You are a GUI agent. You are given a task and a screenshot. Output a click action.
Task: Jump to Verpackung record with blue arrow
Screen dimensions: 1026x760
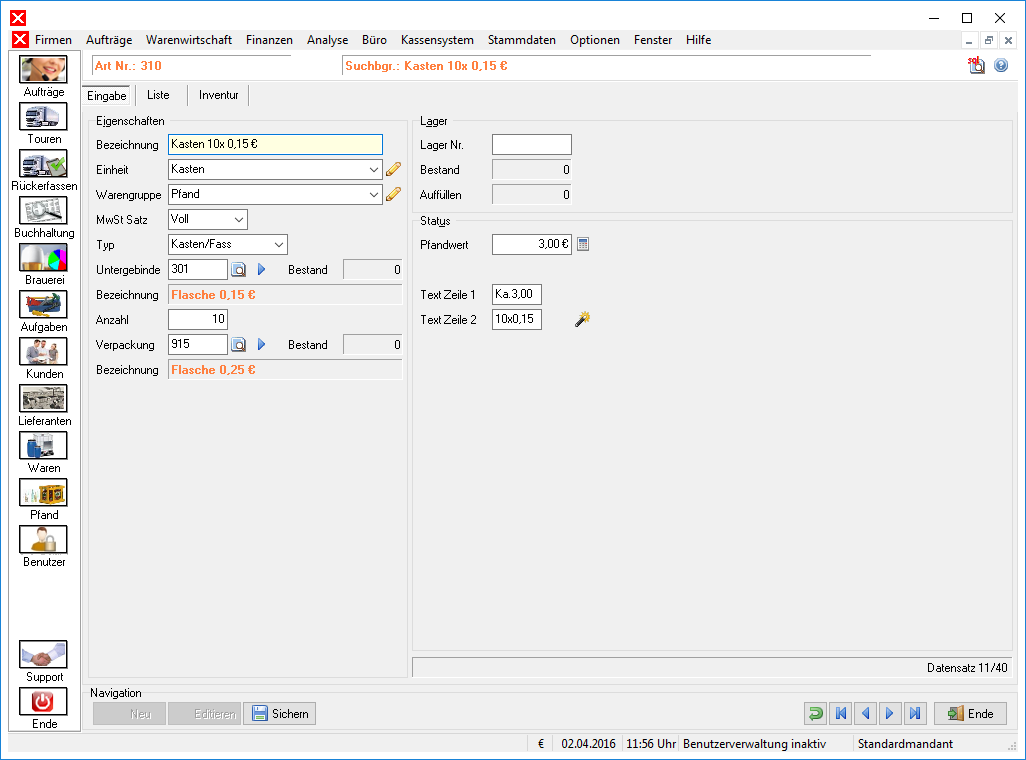pos(262,345)
